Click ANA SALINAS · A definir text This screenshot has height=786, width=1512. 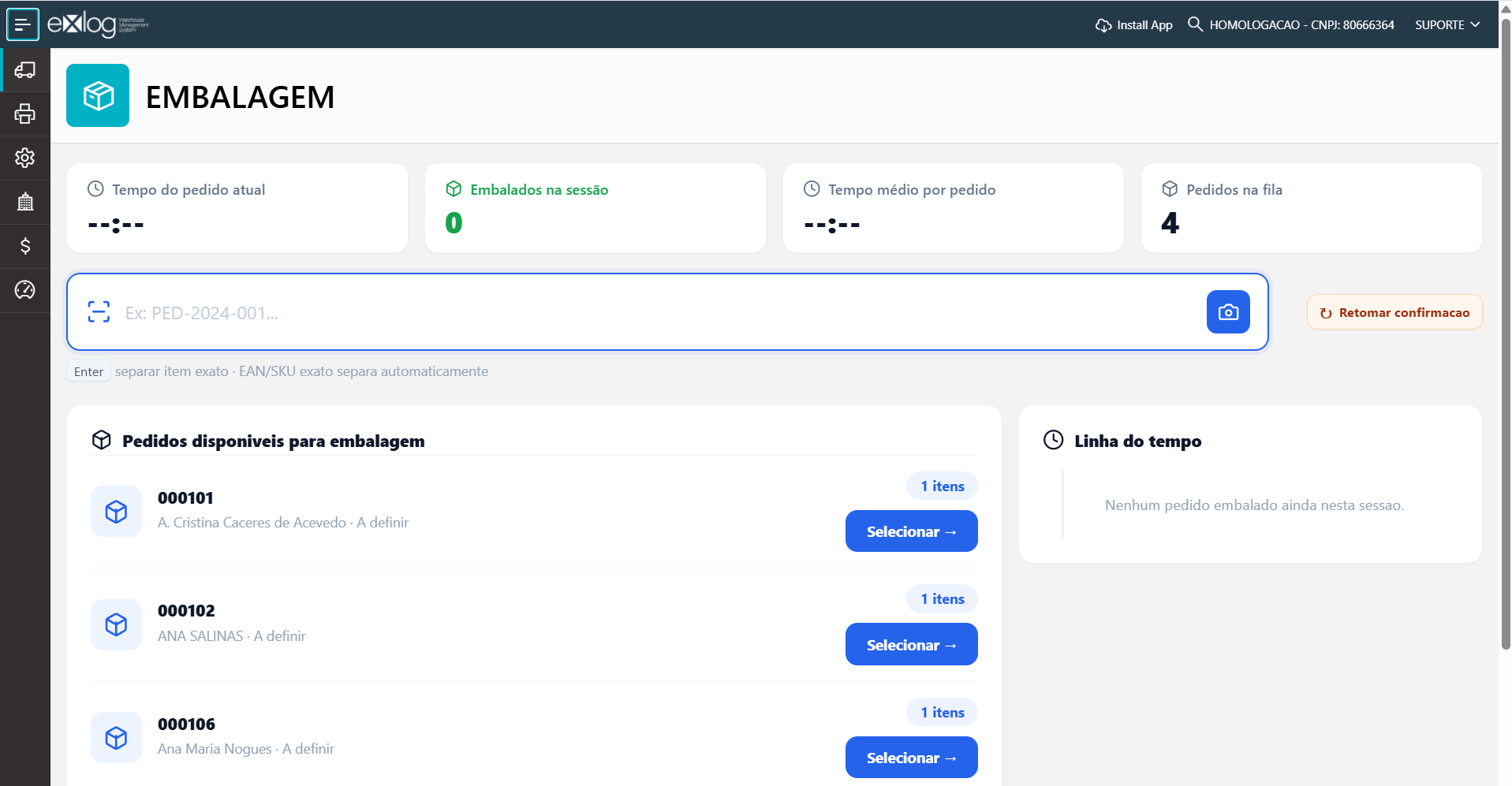[231, 636]
